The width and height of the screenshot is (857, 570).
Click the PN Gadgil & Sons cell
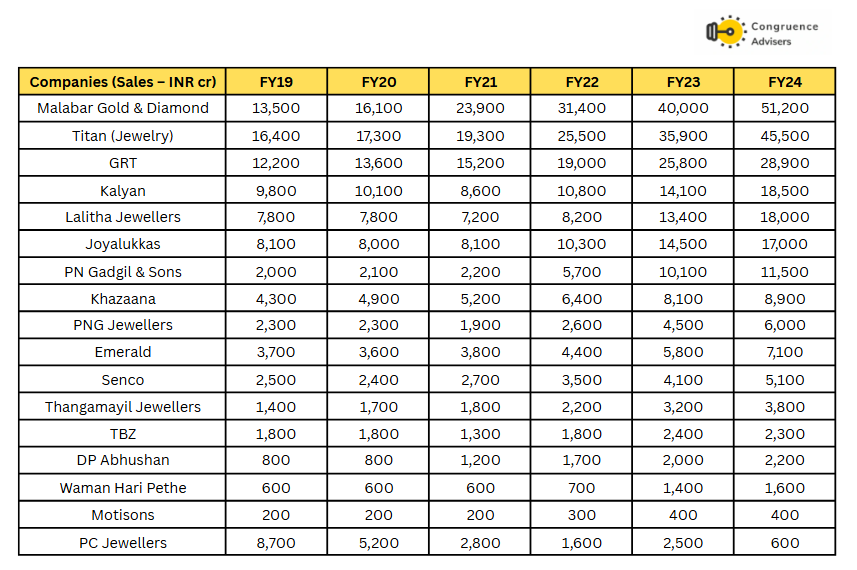click(x=122, y=272)
